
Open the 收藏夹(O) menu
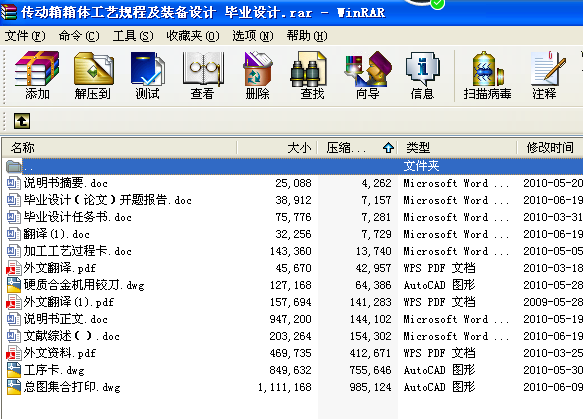[x=193, y=36]
